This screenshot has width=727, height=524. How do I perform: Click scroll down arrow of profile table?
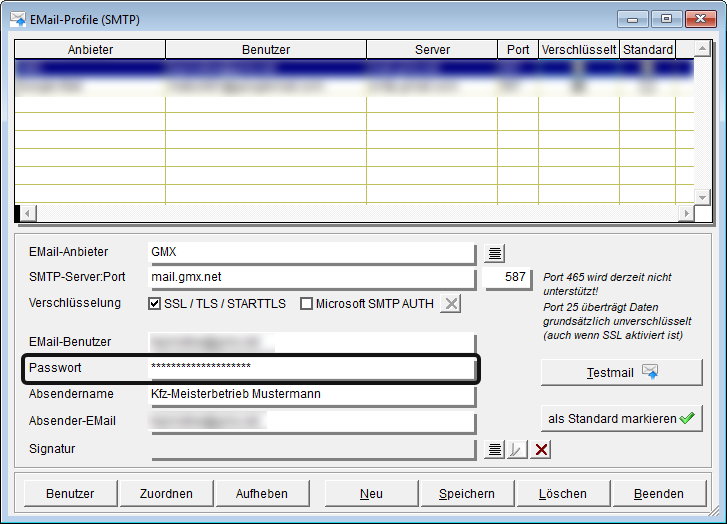[x=702, y=197]
